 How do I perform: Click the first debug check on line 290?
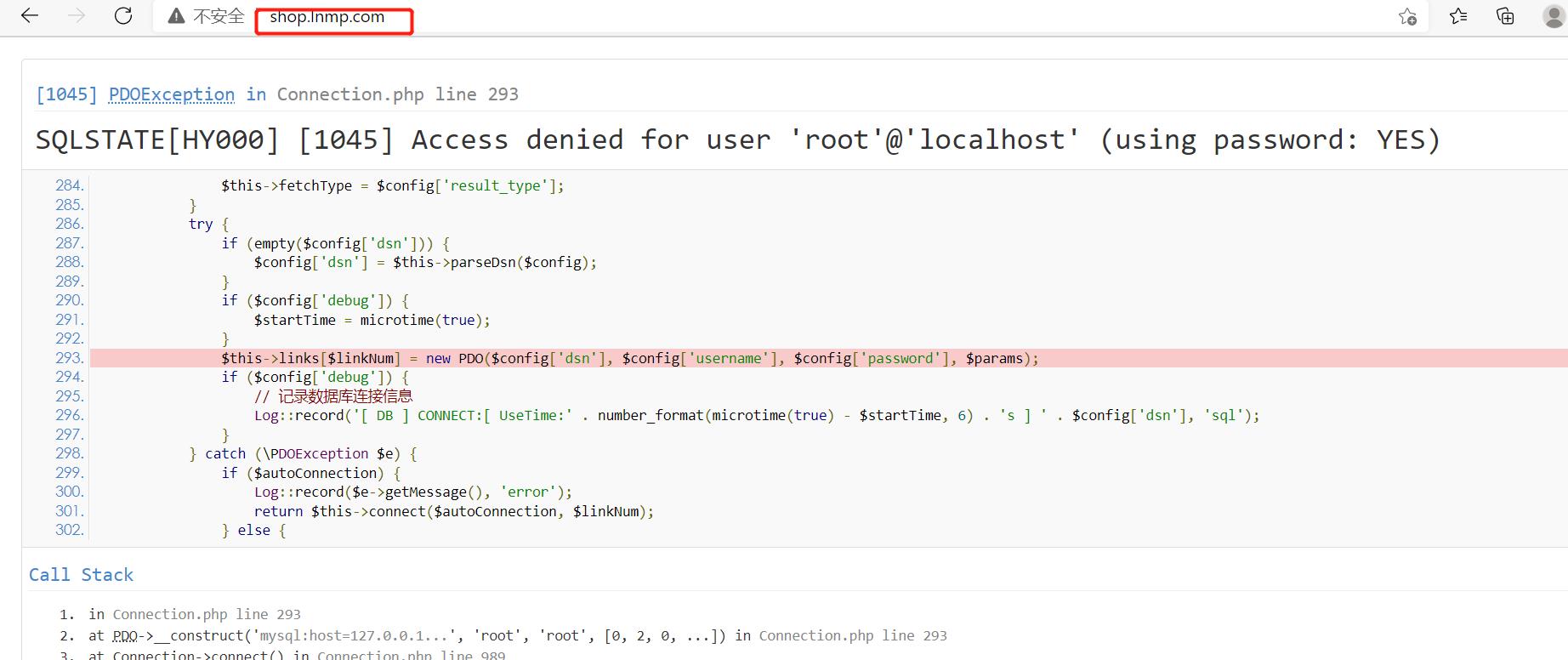[315, 300]
